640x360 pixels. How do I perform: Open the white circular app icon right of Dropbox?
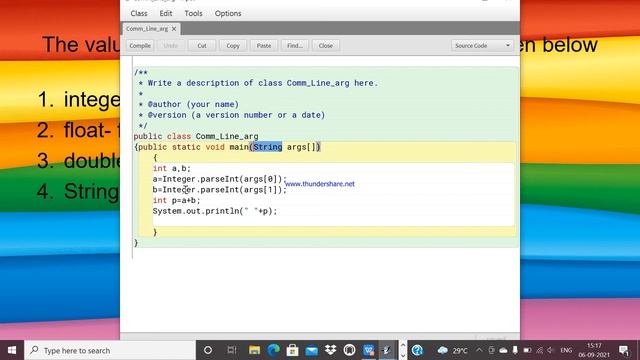click(x=350, y=350)
